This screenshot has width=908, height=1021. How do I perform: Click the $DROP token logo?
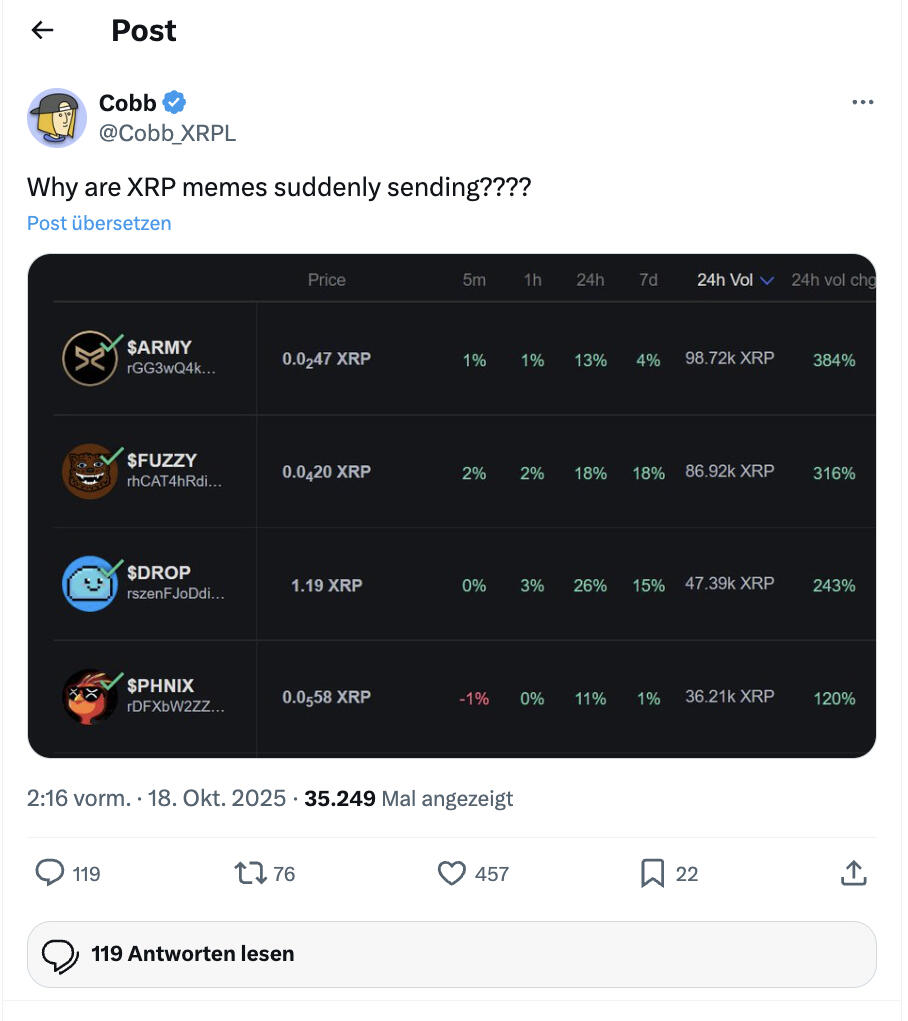[89, 584]
